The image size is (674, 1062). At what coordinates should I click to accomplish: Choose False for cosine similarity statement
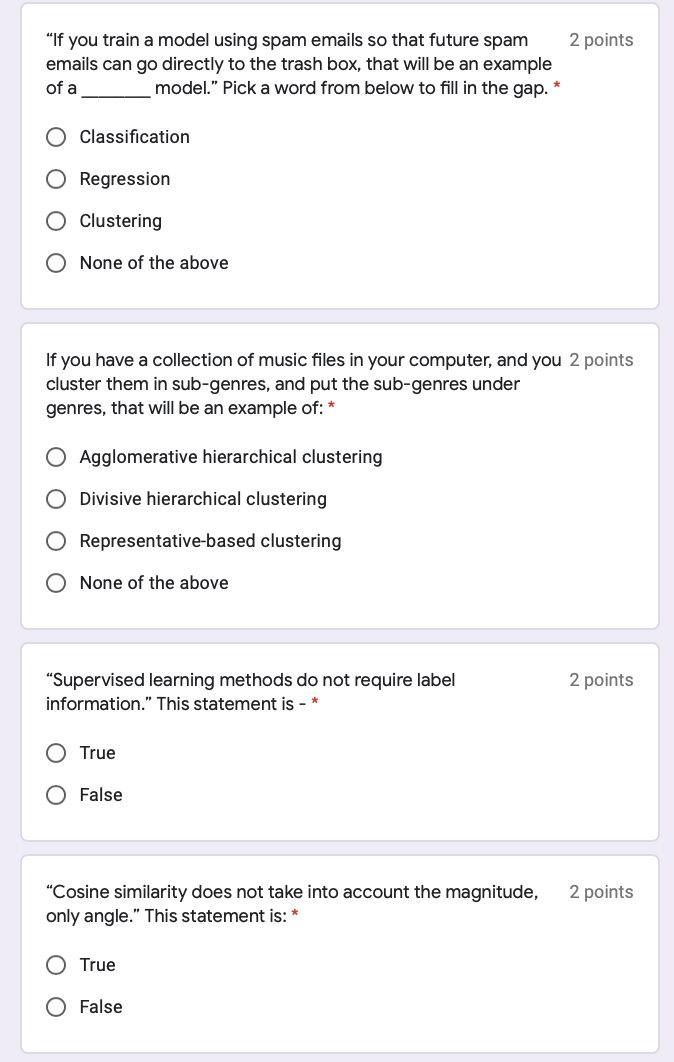click(57, 1007)
